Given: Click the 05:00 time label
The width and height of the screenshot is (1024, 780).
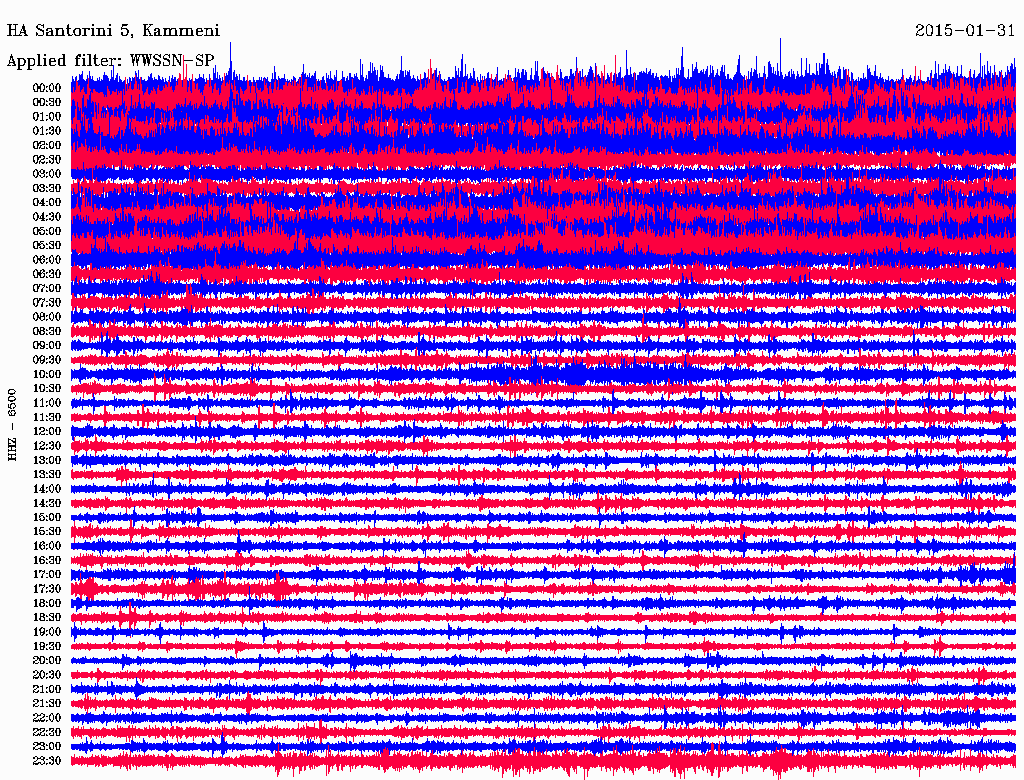Looking at the screenshot, I should 47,231.
